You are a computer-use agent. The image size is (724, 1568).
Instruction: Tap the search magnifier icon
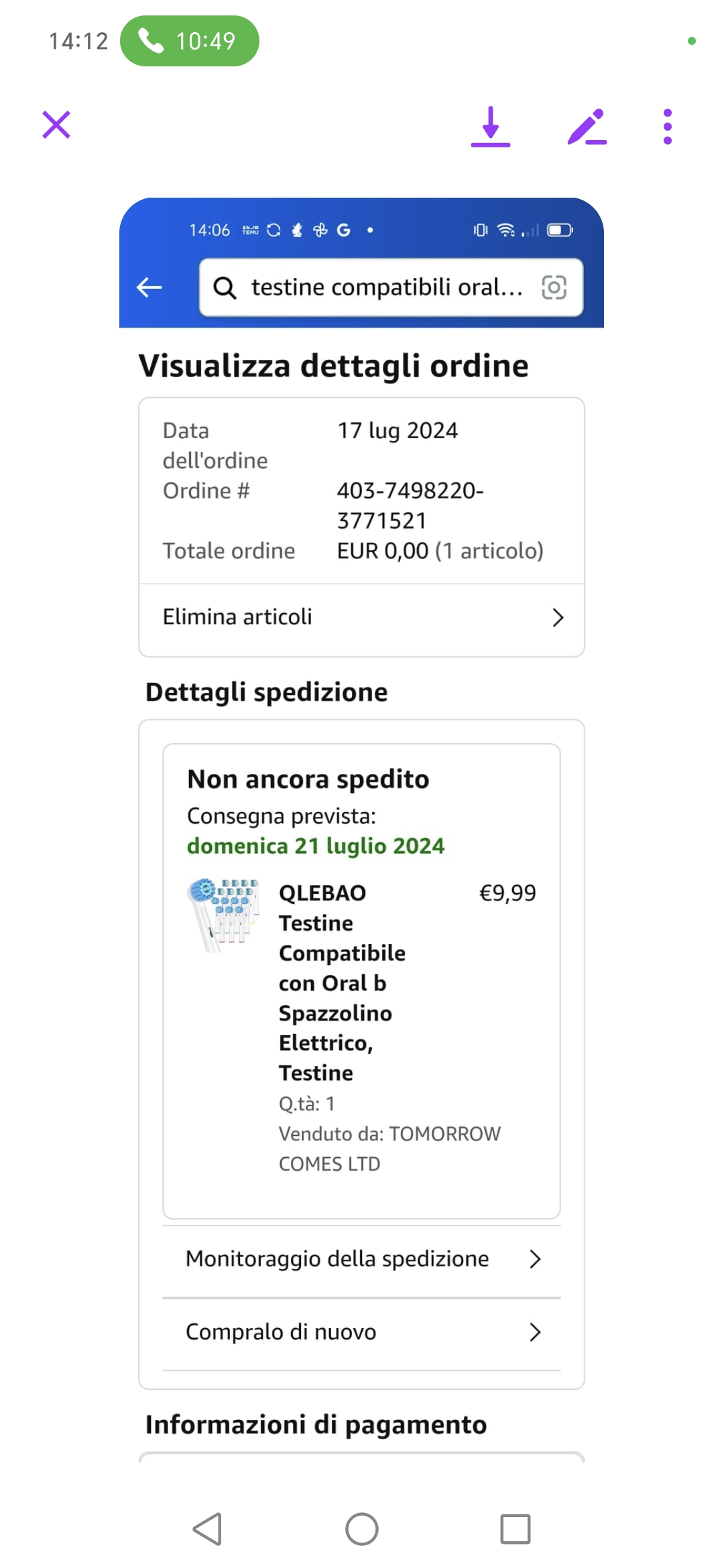click(225, 288)
